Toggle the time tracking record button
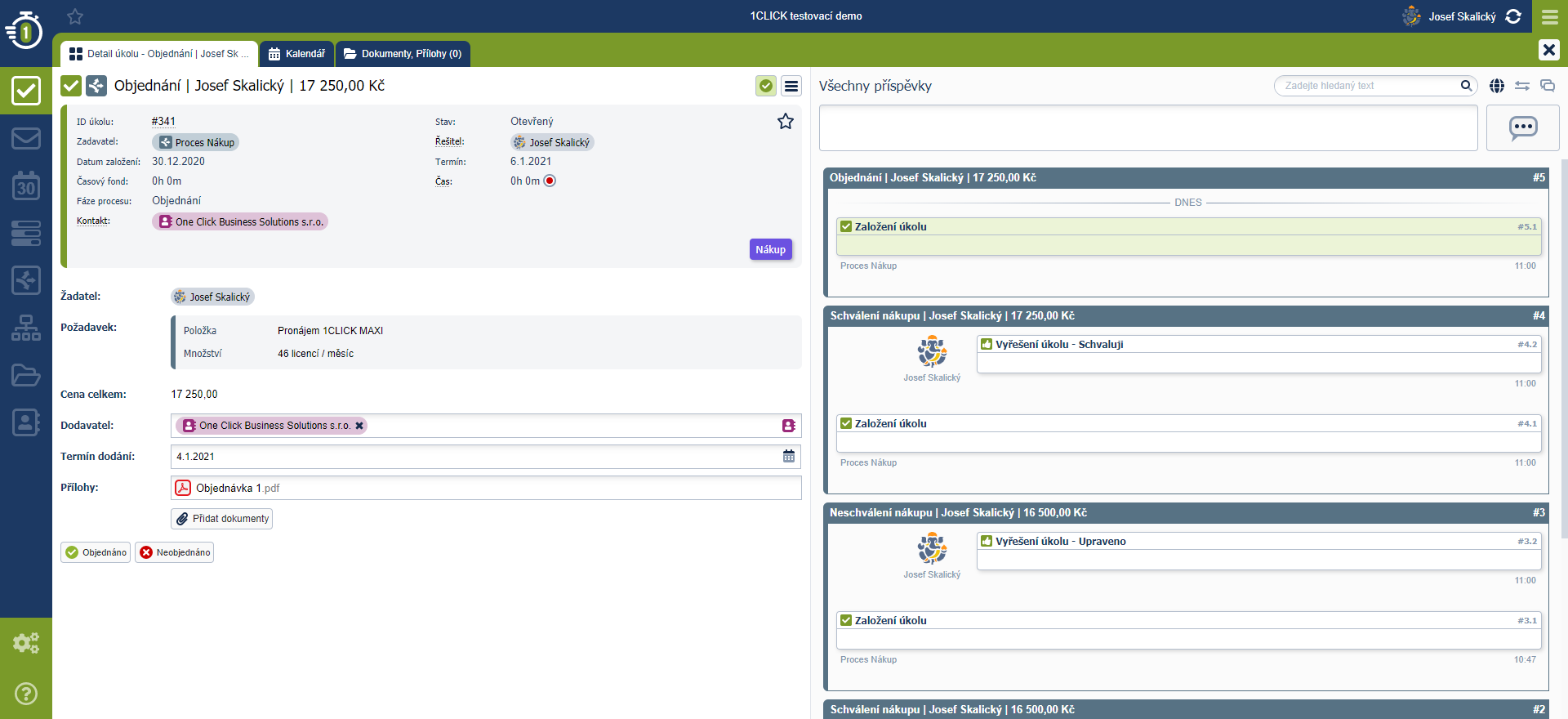1568x719 pixels. pyautogui.click(x=550, y=181)
